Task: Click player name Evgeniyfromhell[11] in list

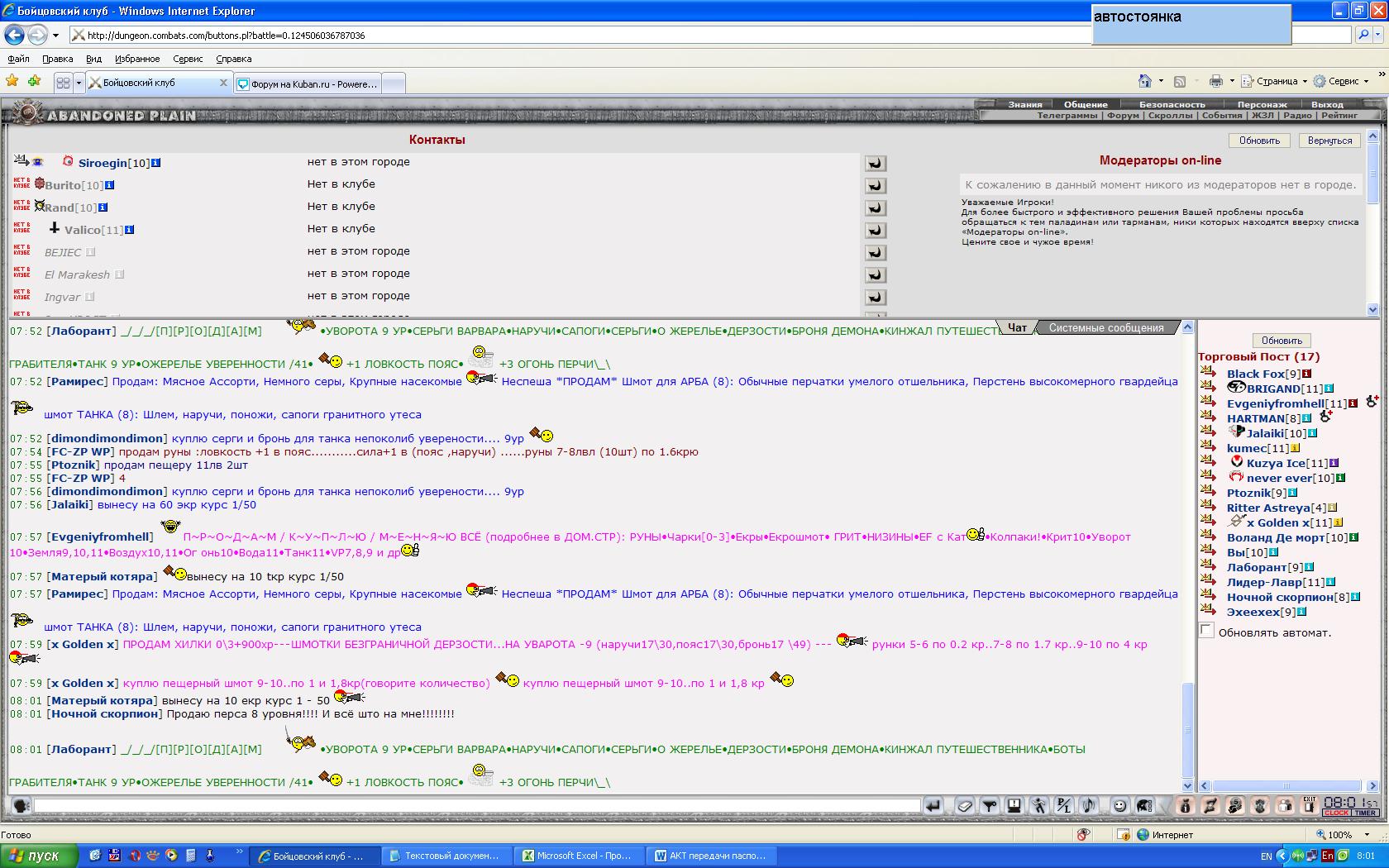Action: [1286, 403]
